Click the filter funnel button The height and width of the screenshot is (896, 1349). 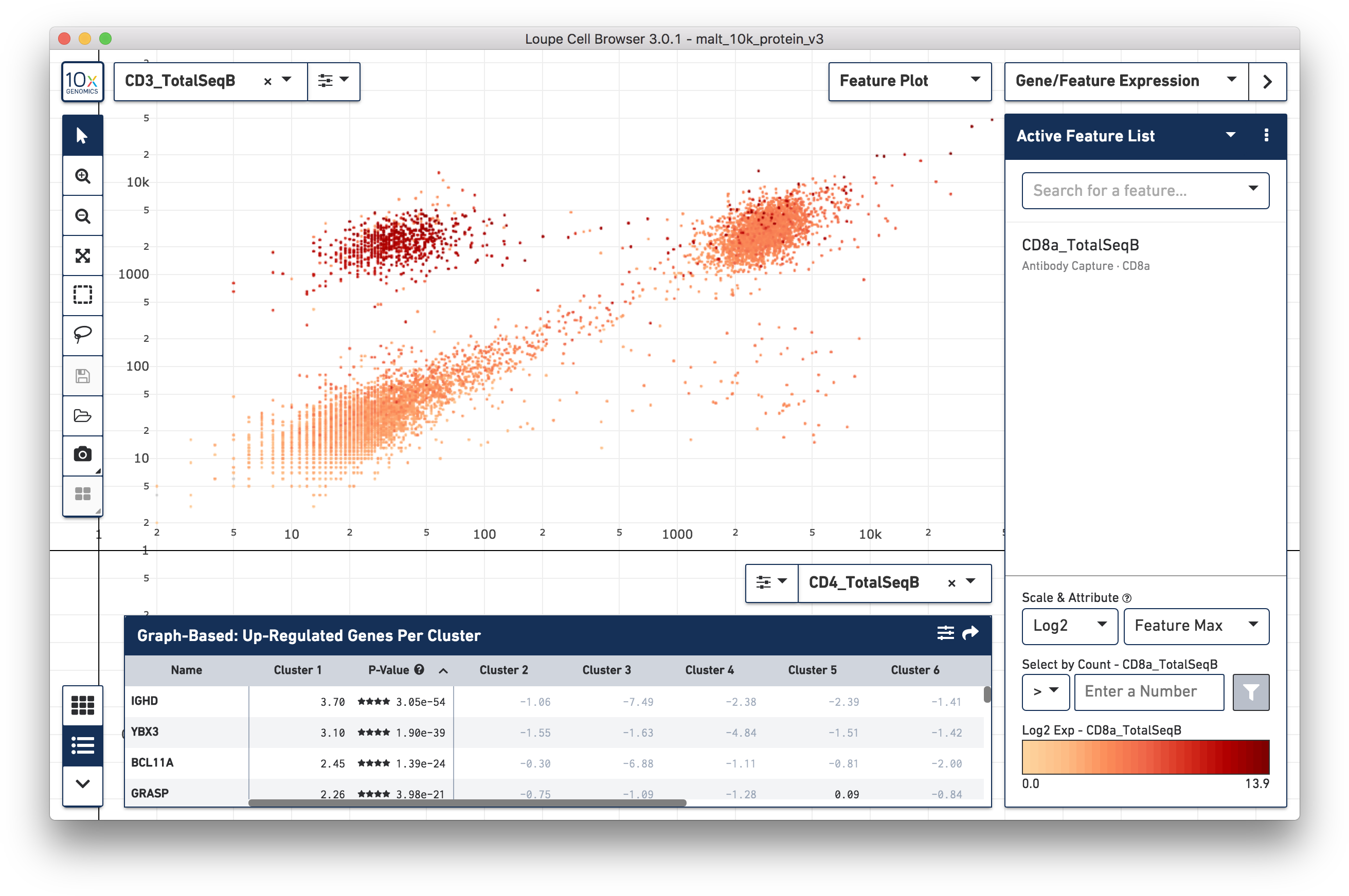click(x=1250, y=692)
